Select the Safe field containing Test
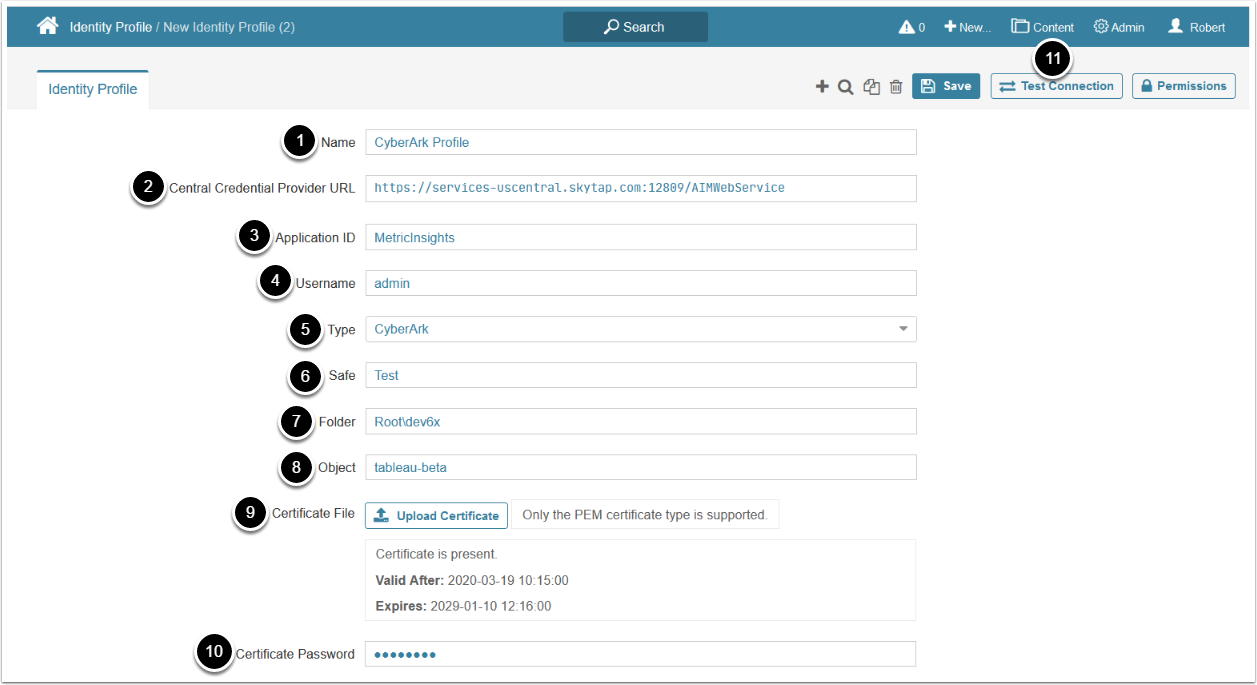This screenshot has height=685, width=1257. tap(641, 375)
